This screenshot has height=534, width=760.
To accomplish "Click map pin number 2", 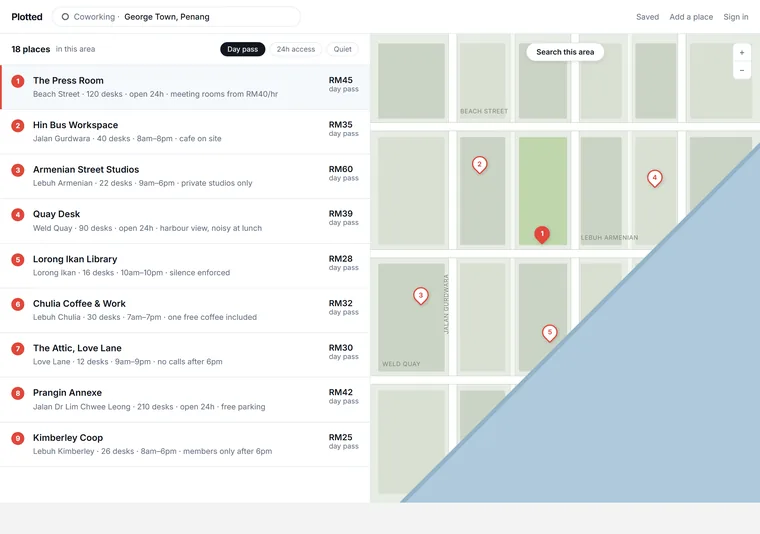I will click(479, 165).
